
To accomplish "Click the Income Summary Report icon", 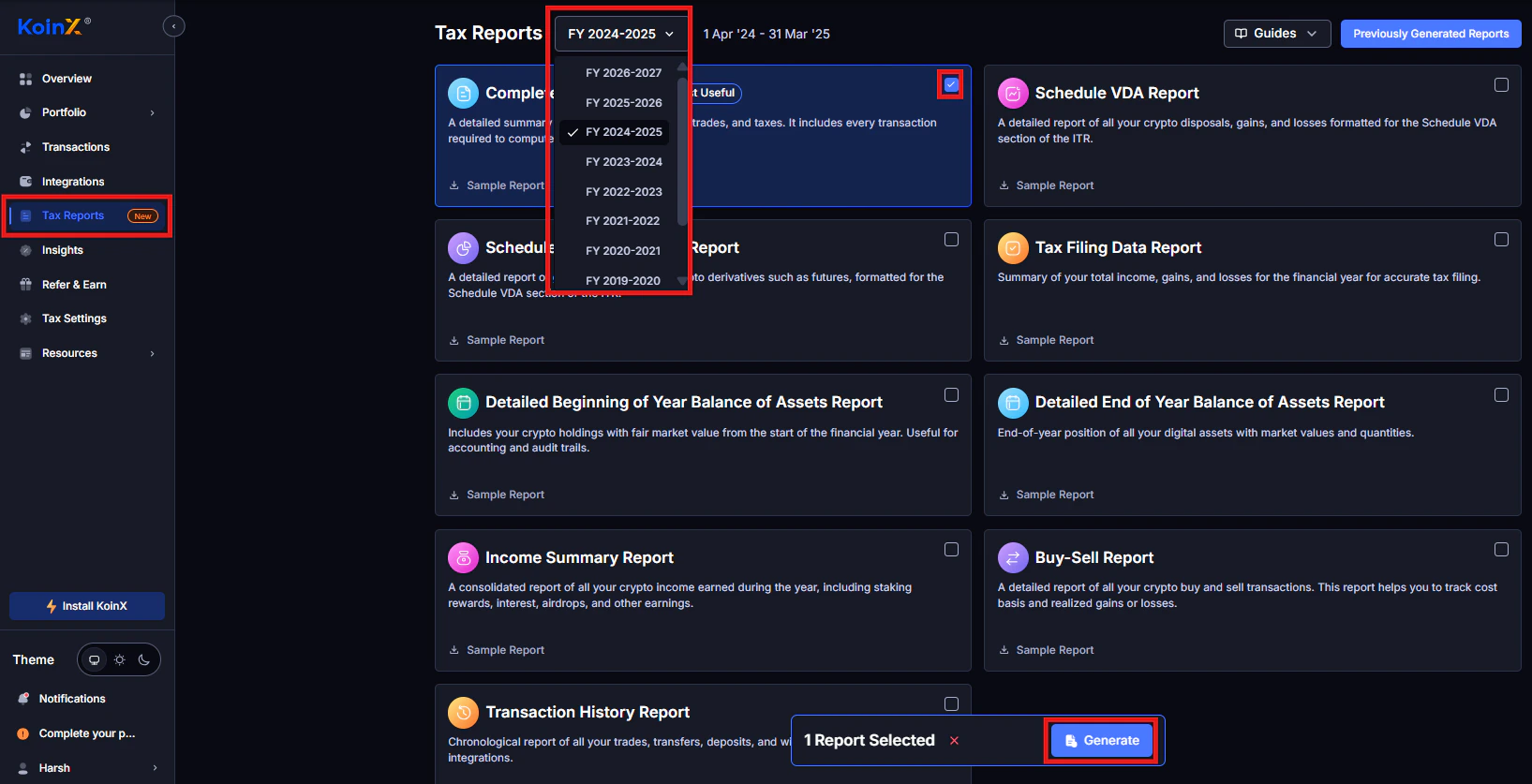I will (x=463, y=557).
